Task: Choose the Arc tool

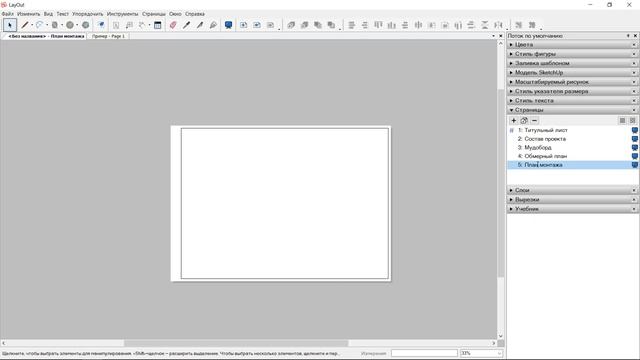Action: (x=39, y=25)
